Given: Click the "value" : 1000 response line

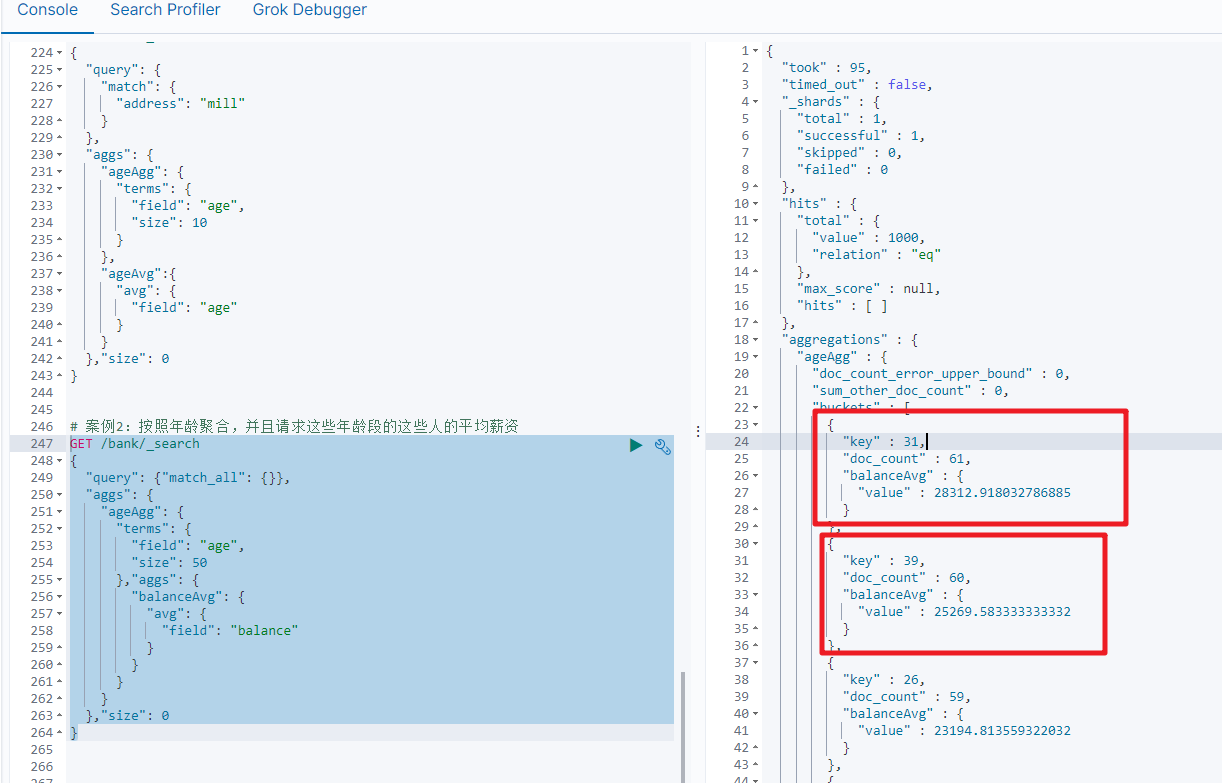Looking at the screenshot, I should 869,237.
